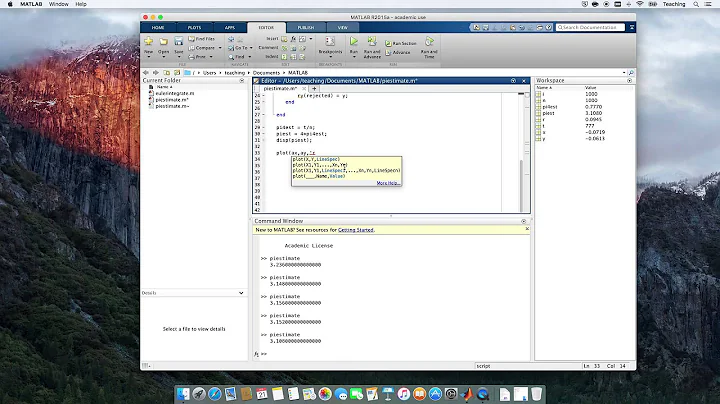Image resolution: width=720 pixels, height=404 pixels.
Task: Click the Run Section button
Action: click(401, 43)
